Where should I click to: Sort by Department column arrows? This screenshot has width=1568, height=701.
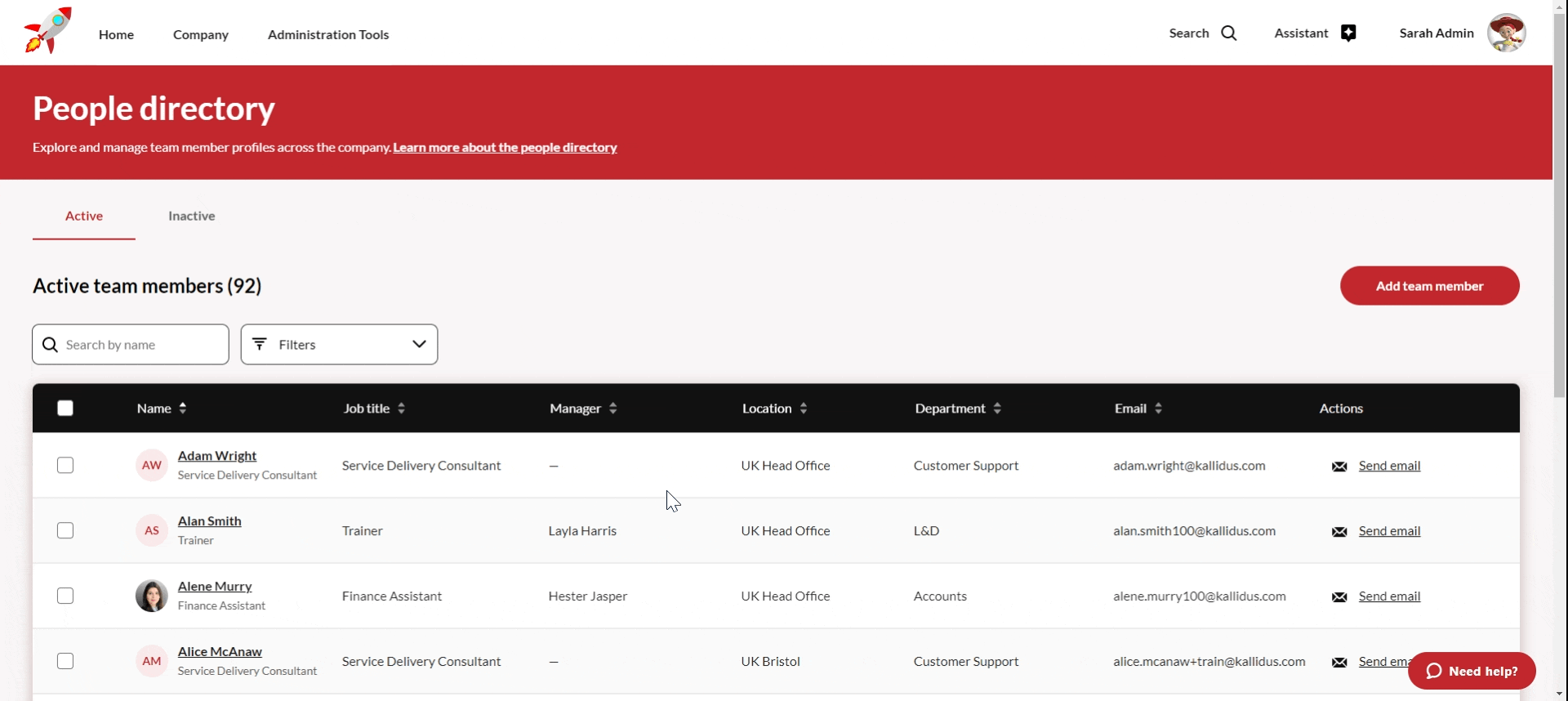[x=997, y=409]
